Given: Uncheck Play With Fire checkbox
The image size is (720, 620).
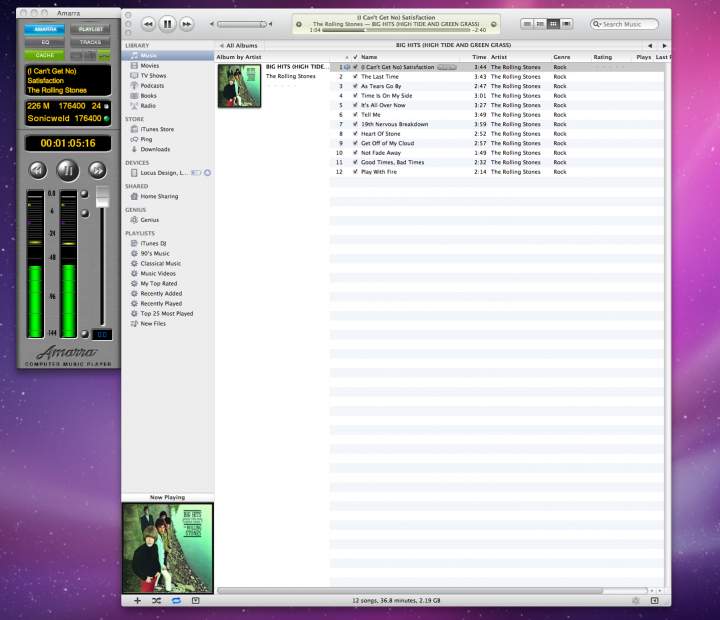Looking at the screenshot, I should 355,172.
